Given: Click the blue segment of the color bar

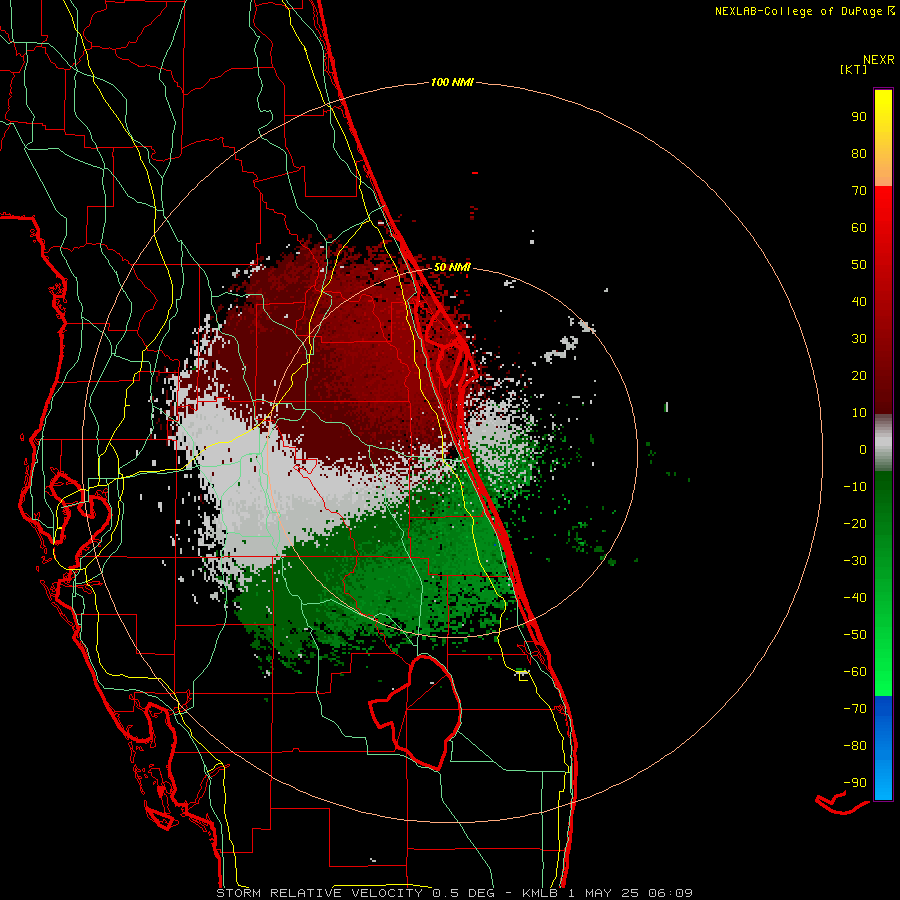Looking at the screenshot, I should (883, 748).
